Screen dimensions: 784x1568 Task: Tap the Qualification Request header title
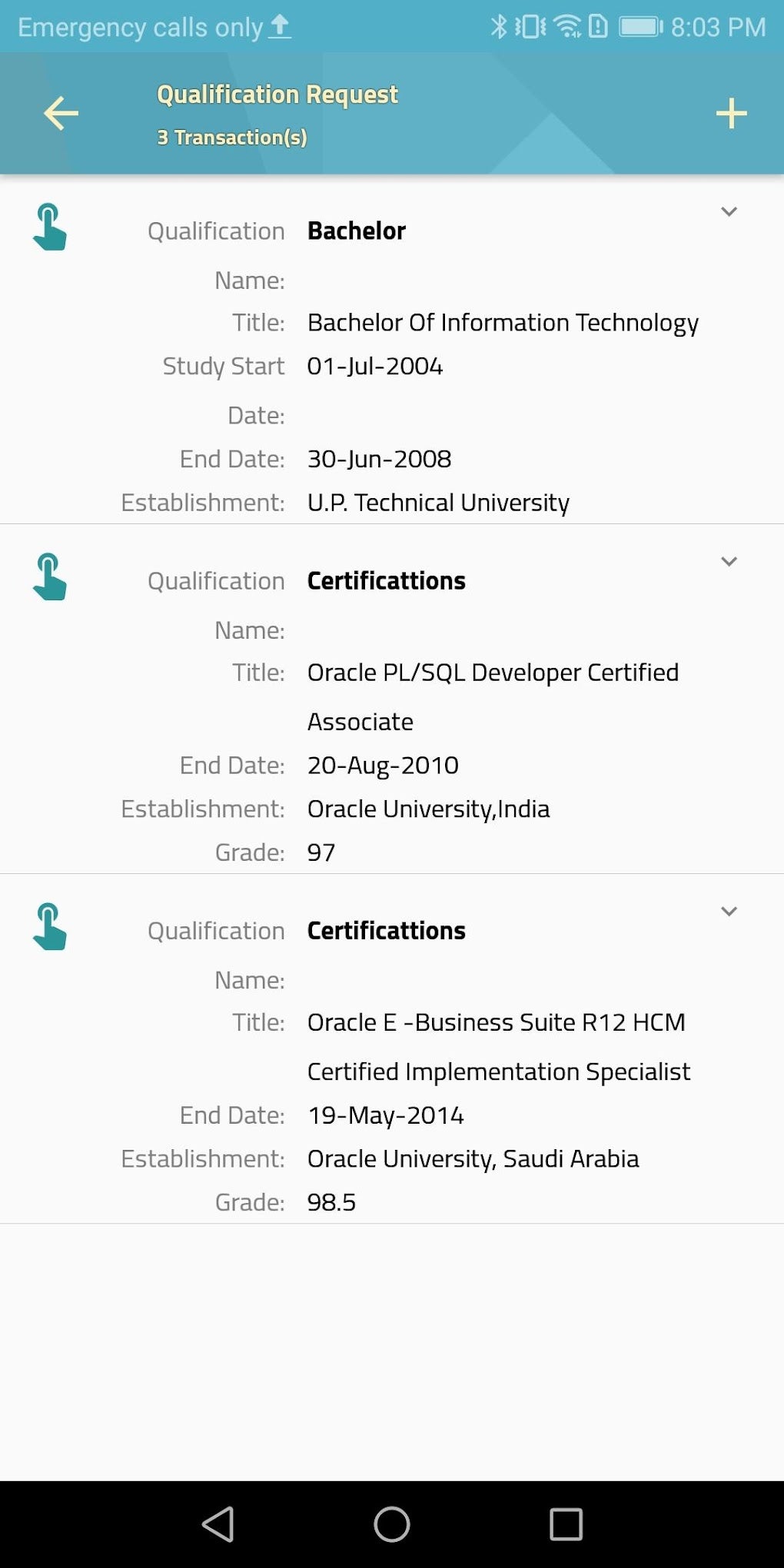tap(277, 95)
